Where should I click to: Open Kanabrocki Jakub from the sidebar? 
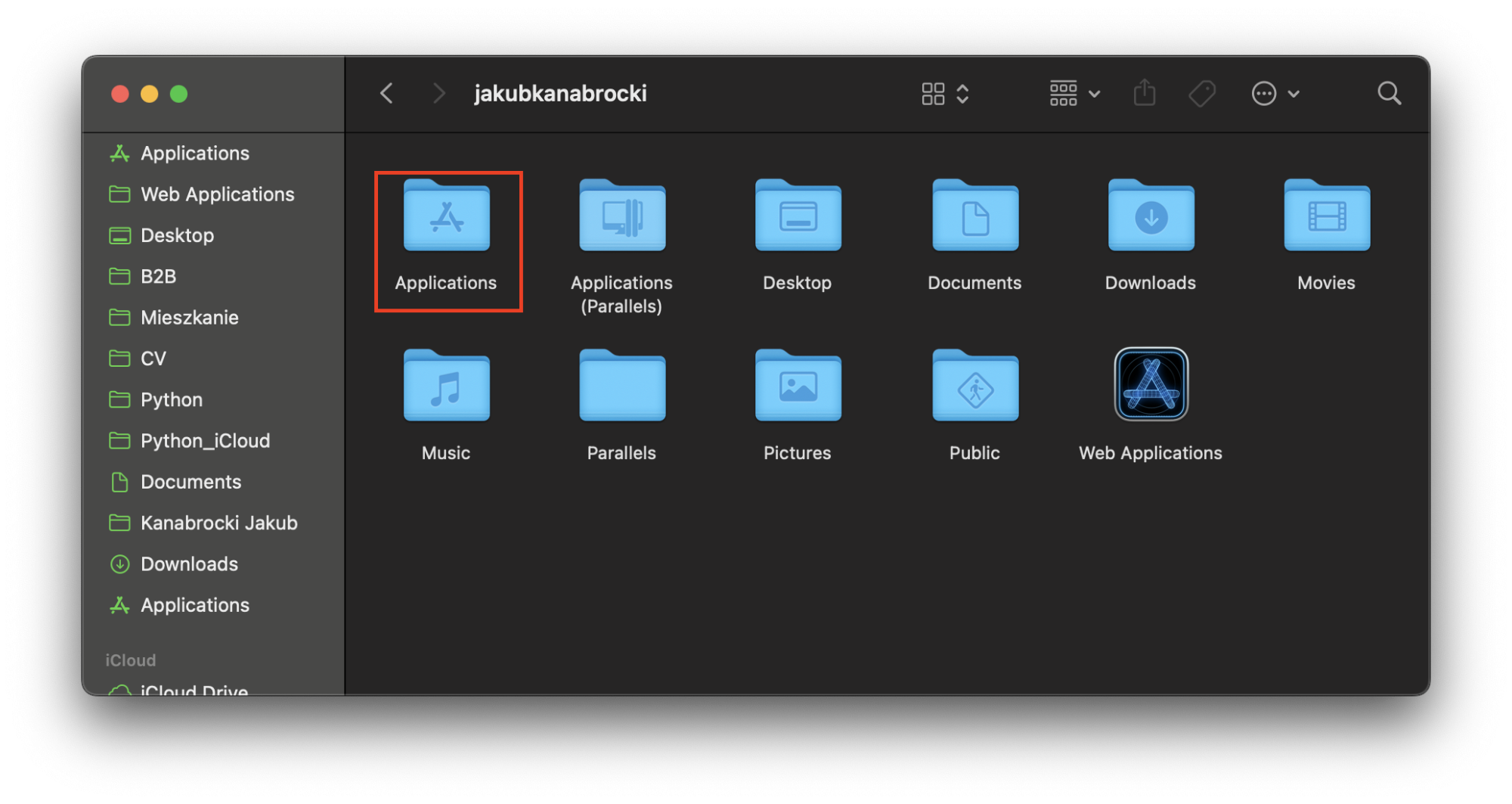point(203,523)
